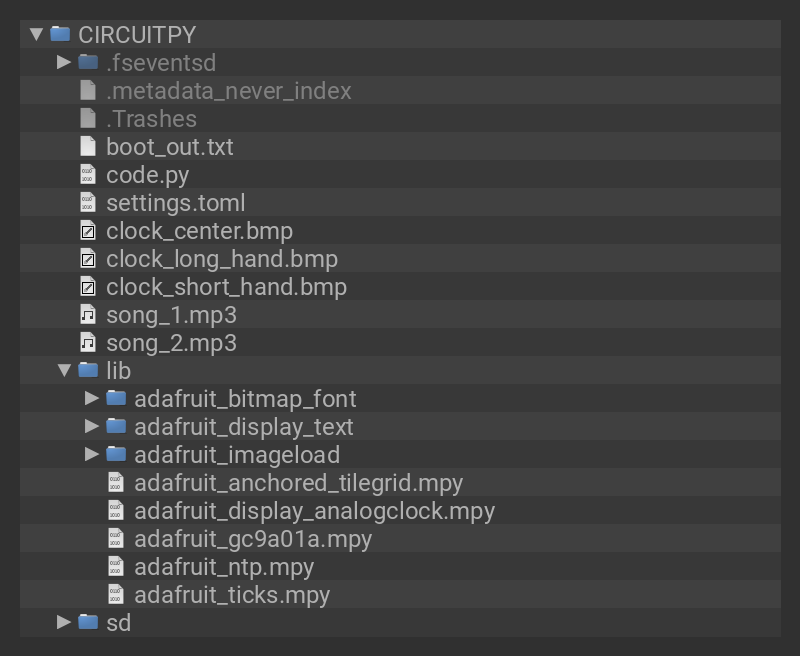Select adafruit_display_analogclock.mpy in the list

[314, 511]
